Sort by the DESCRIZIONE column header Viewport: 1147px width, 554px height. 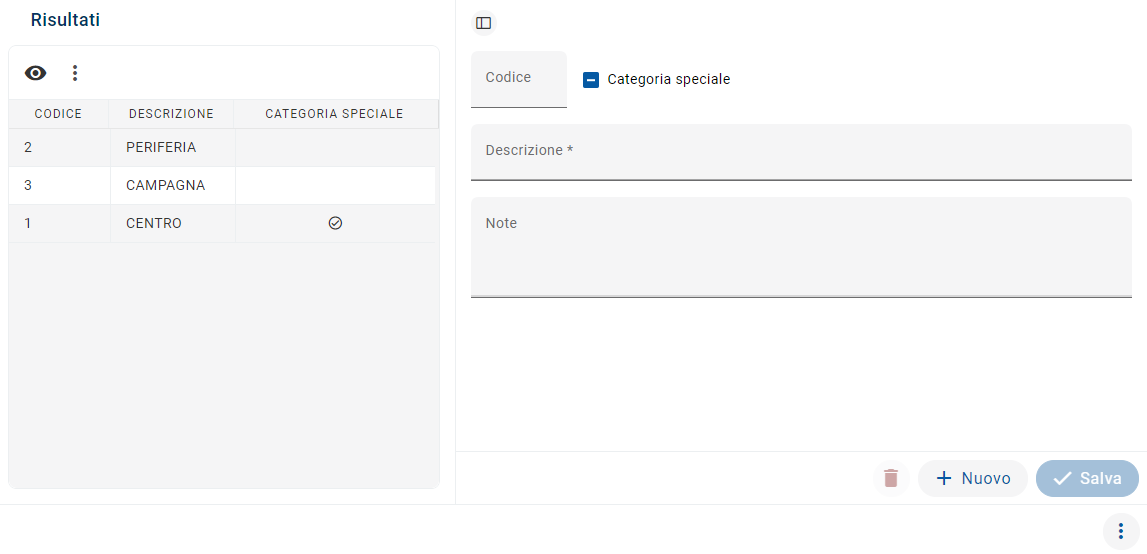tap(171, 114)
